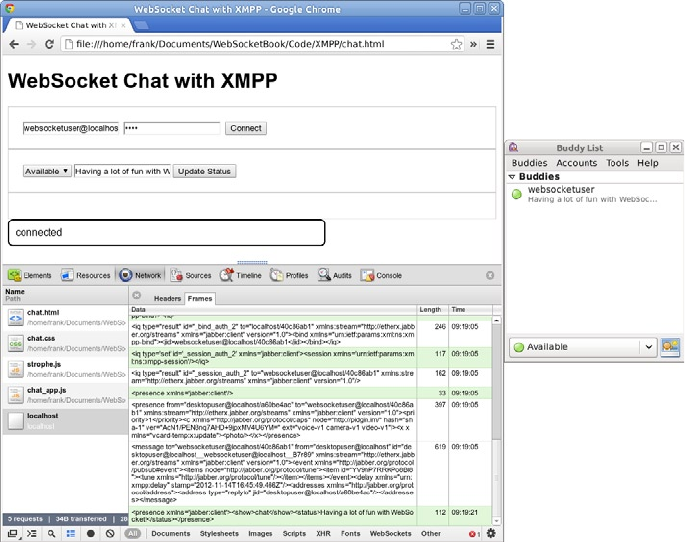Image resolution: width=685 pixels, height=542 pixels.
Task: Open the Console panel in DevTools
Action: (381, 275)
